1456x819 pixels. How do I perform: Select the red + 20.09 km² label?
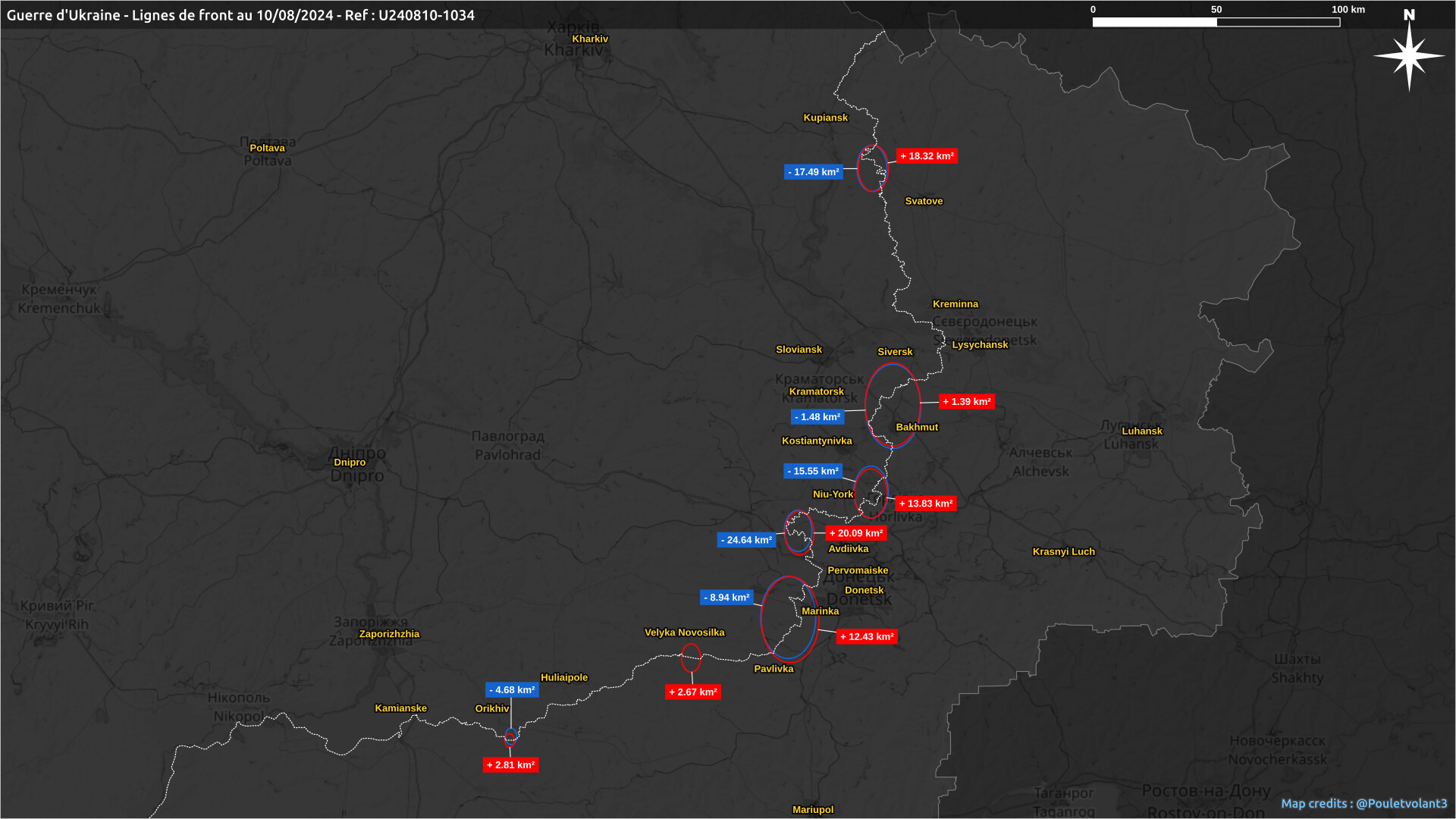coord(855,533)
